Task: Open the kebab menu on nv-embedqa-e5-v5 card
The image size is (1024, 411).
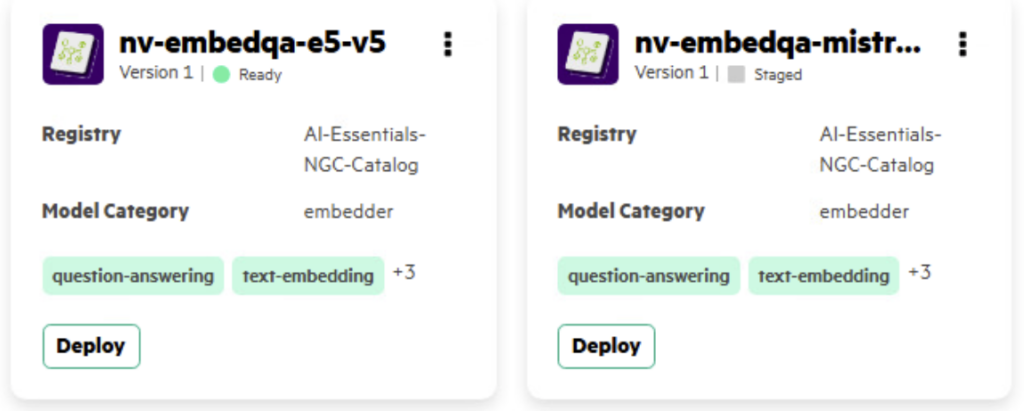Action: [447, 44]
